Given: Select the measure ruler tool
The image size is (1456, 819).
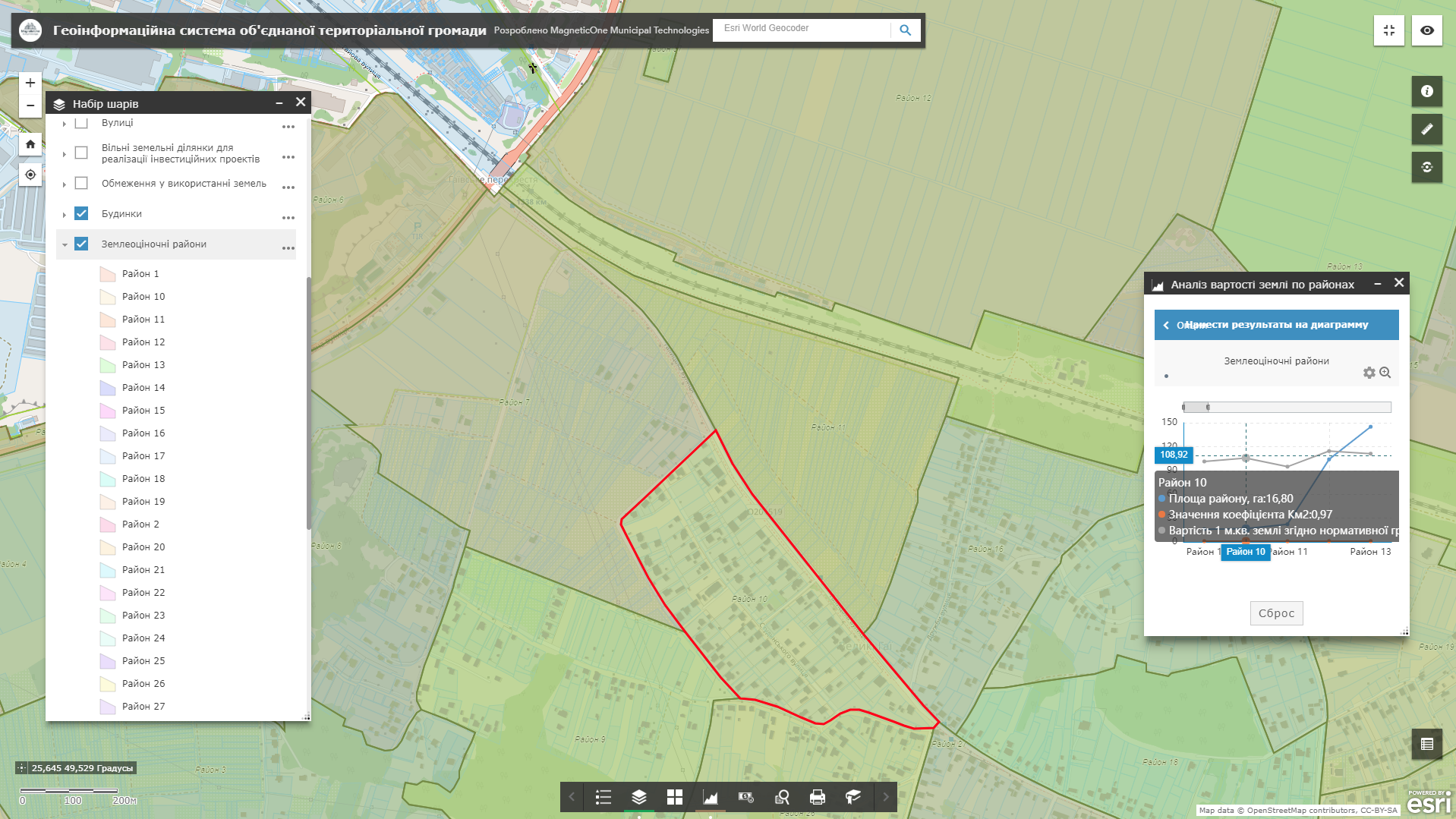Looking at the screenshot, I should pos(1426,129).
